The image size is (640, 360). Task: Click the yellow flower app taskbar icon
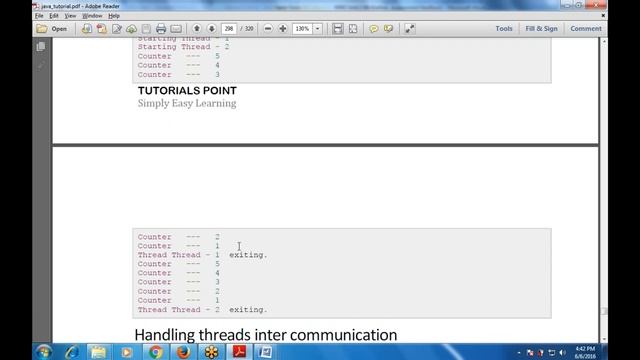[x=211, y=352]
